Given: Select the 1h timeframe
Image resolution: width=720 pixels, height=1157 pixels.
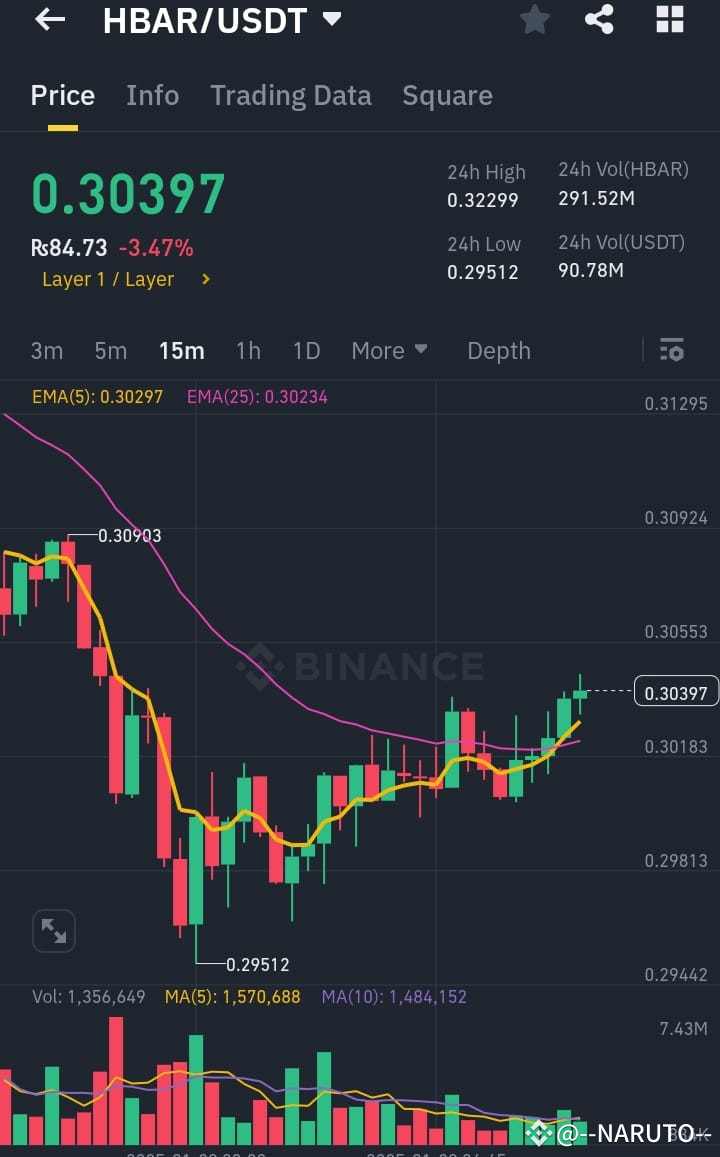Looking at the screenshot, I should (x=248, y=350).
